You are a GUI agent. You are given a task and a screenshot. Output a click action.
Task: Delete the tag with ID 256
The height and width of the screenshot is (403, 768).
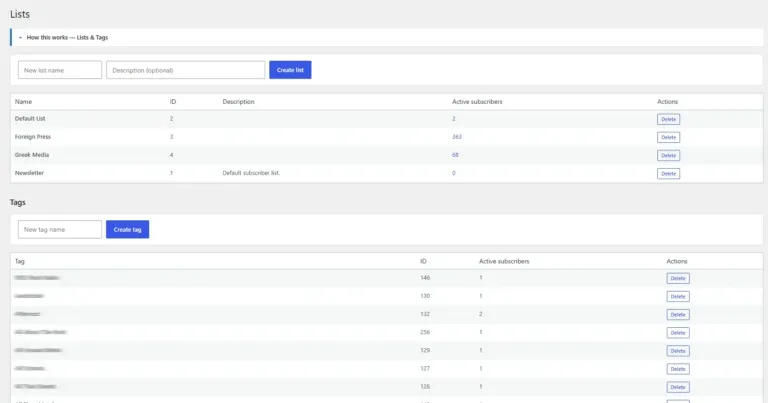click(x=678, y=333)
